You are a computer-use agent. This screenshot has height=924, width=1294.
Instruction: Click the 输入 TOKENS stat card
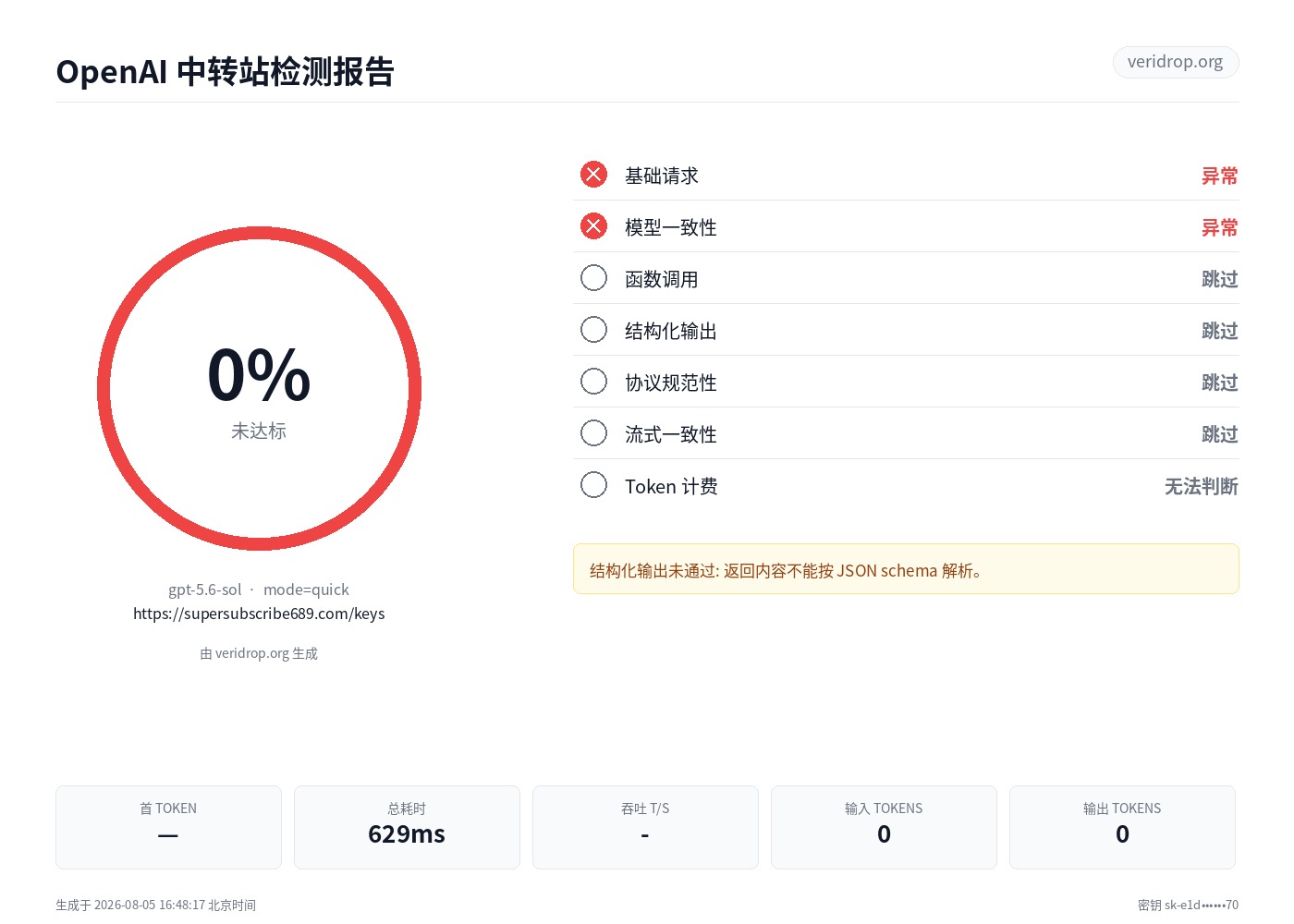[x=884, y=827]
